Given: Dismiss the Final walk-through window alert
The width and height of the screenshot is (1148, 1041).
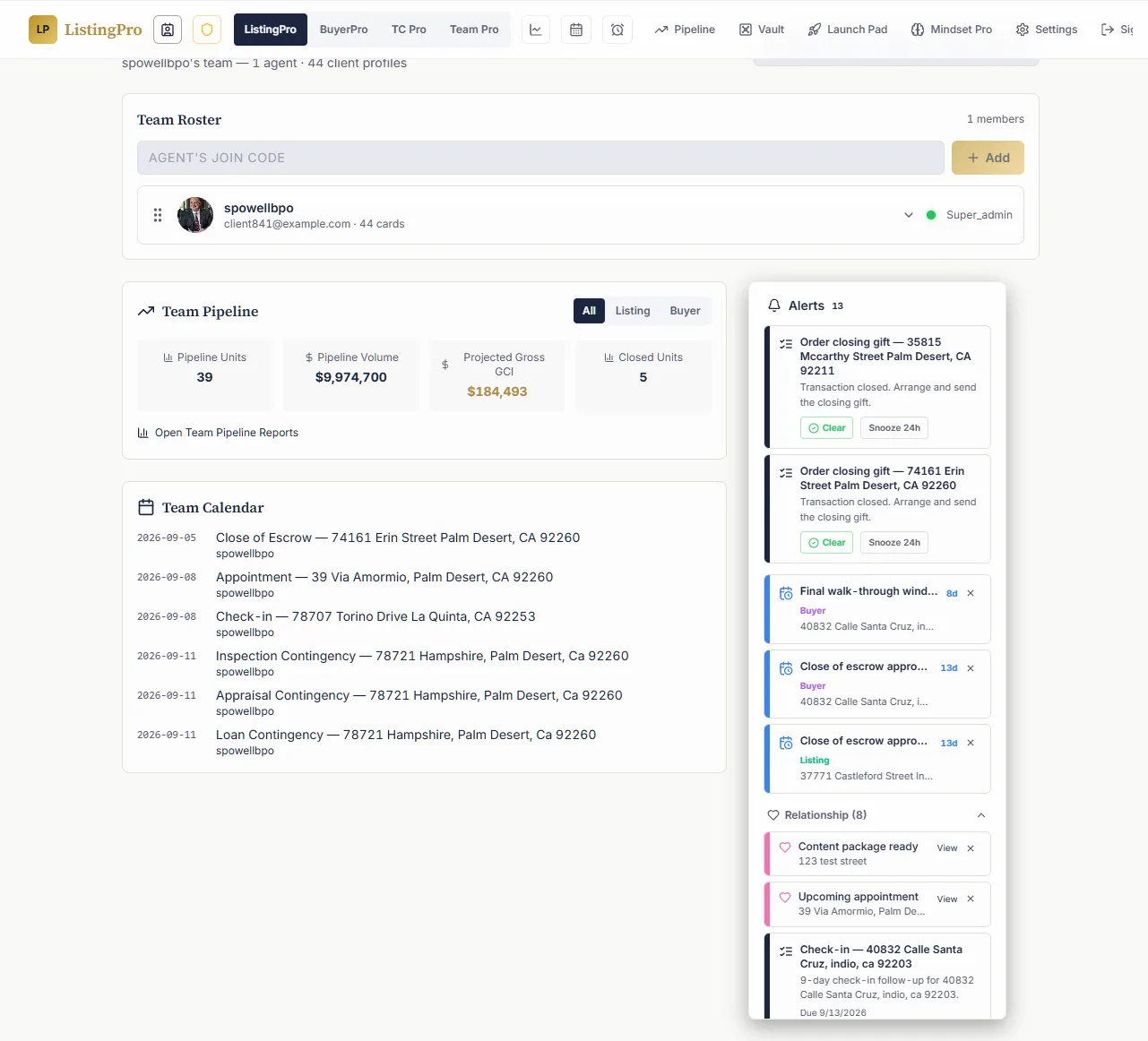Looking at the screenshot, I should click(x=971, y=593).
